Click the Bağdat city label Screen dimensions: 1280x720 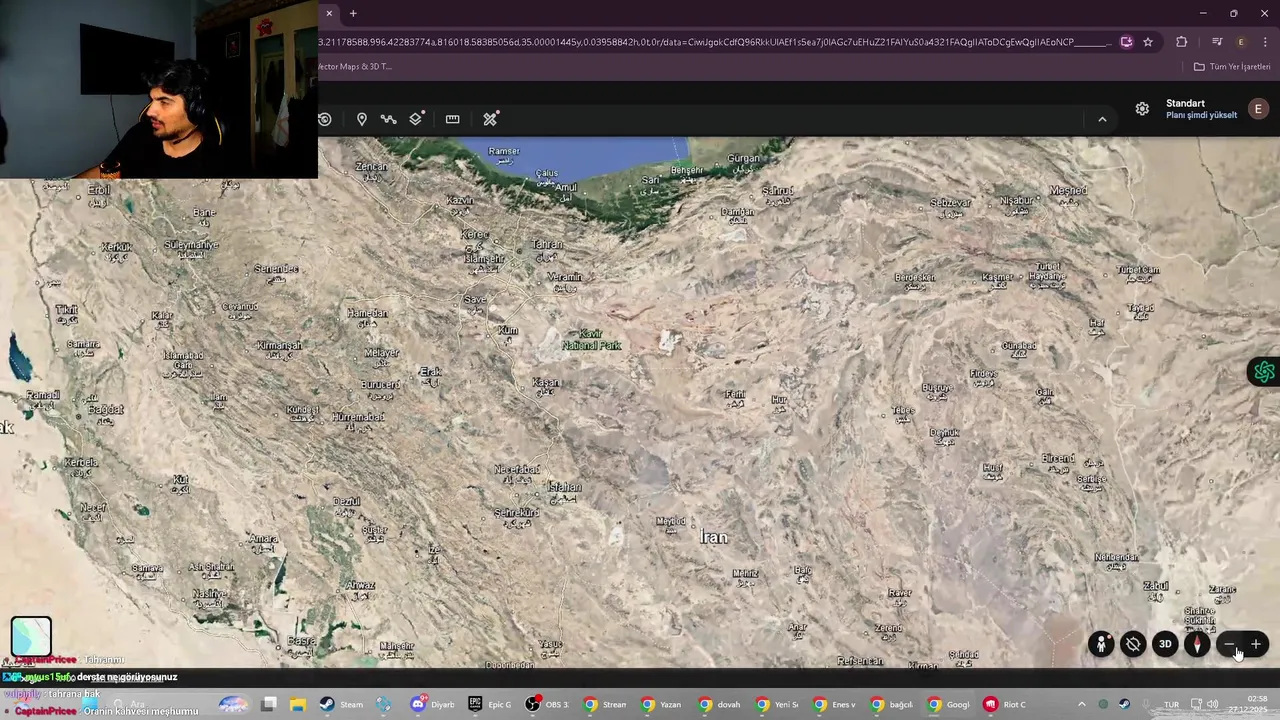(x=106, y=410)
